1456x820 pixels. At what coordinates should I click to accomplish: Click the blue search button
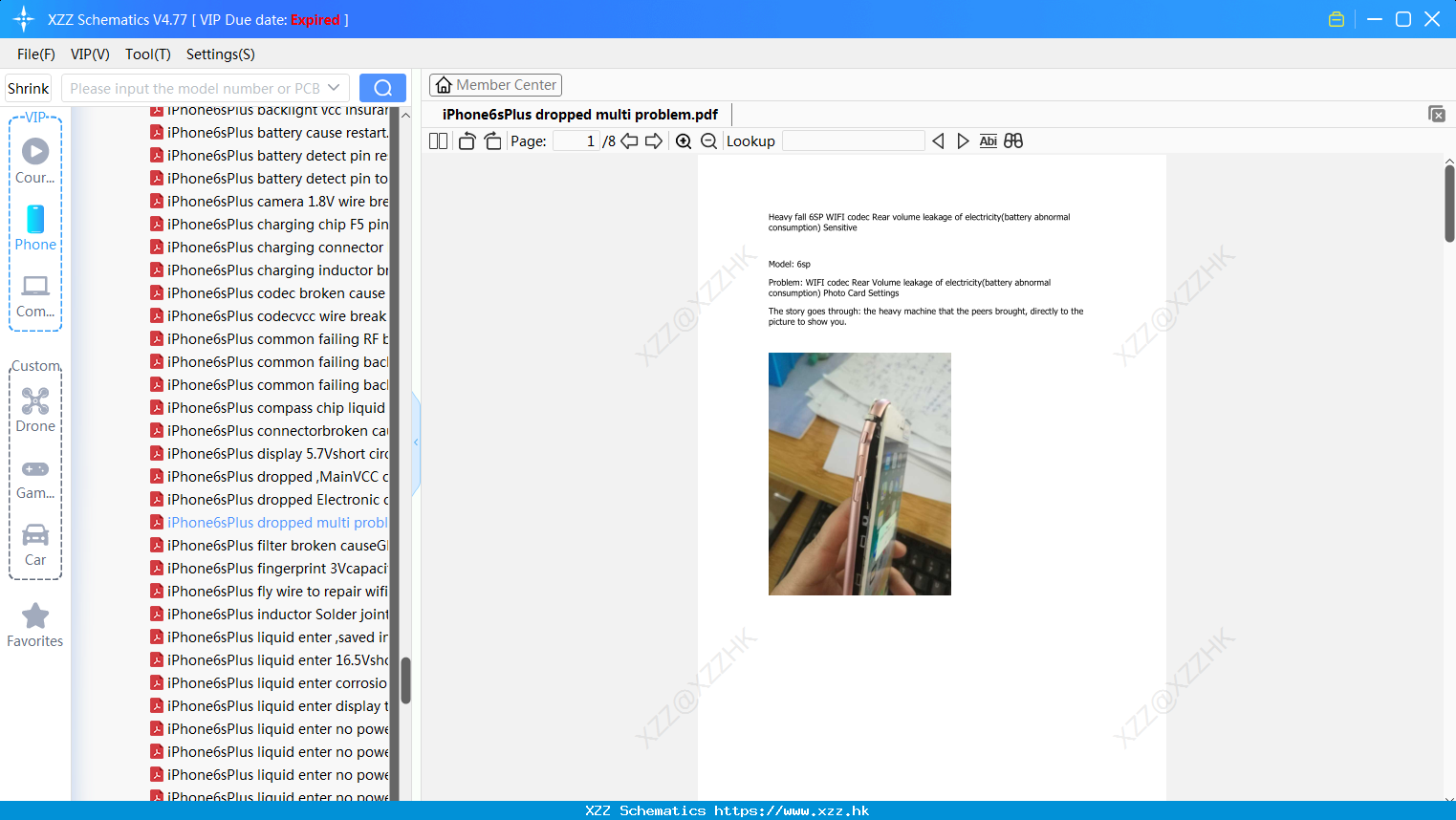[x=382, y=88]
